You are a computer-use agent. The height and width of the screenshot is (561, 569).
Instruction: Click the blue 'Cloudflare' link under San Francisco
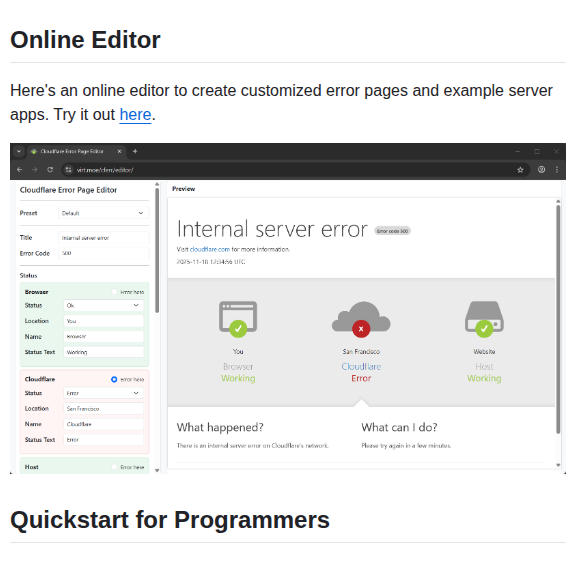pos(361,367)
